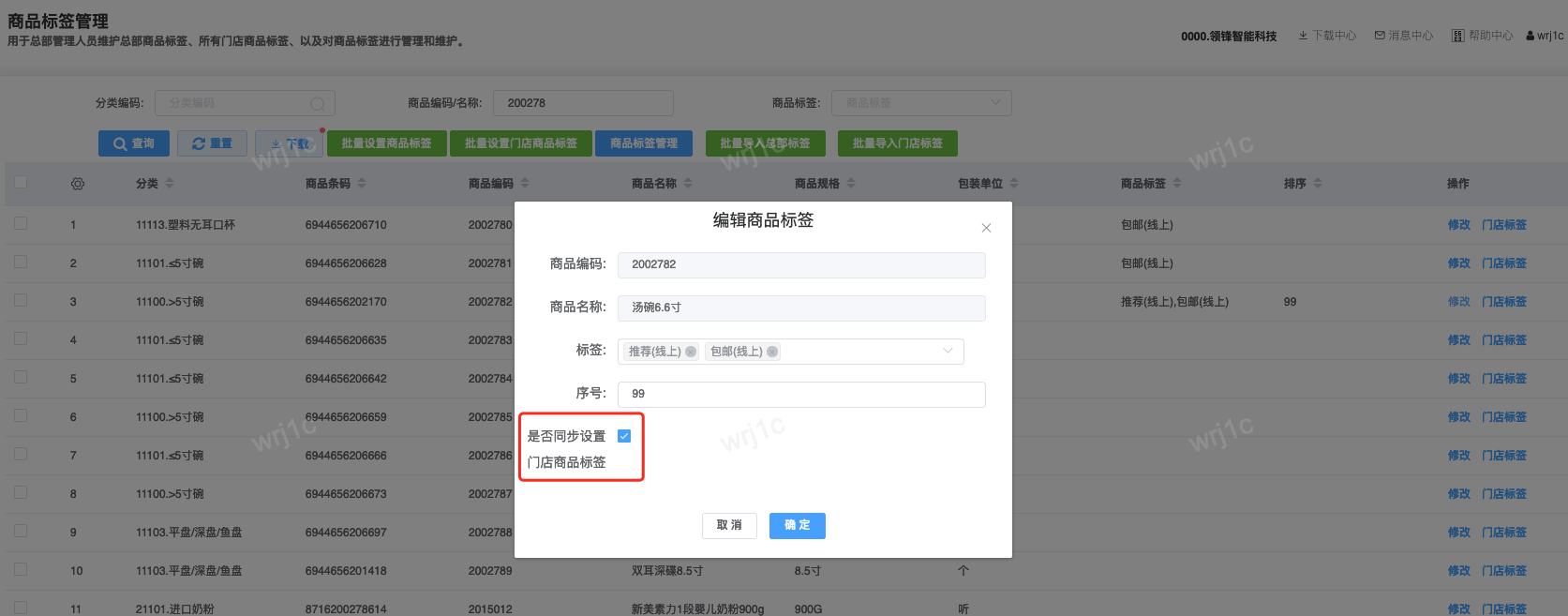Viewport: 1568px width, 616px height.
Task: Click 批量导入门店标签 button
Action: [897, 143]
